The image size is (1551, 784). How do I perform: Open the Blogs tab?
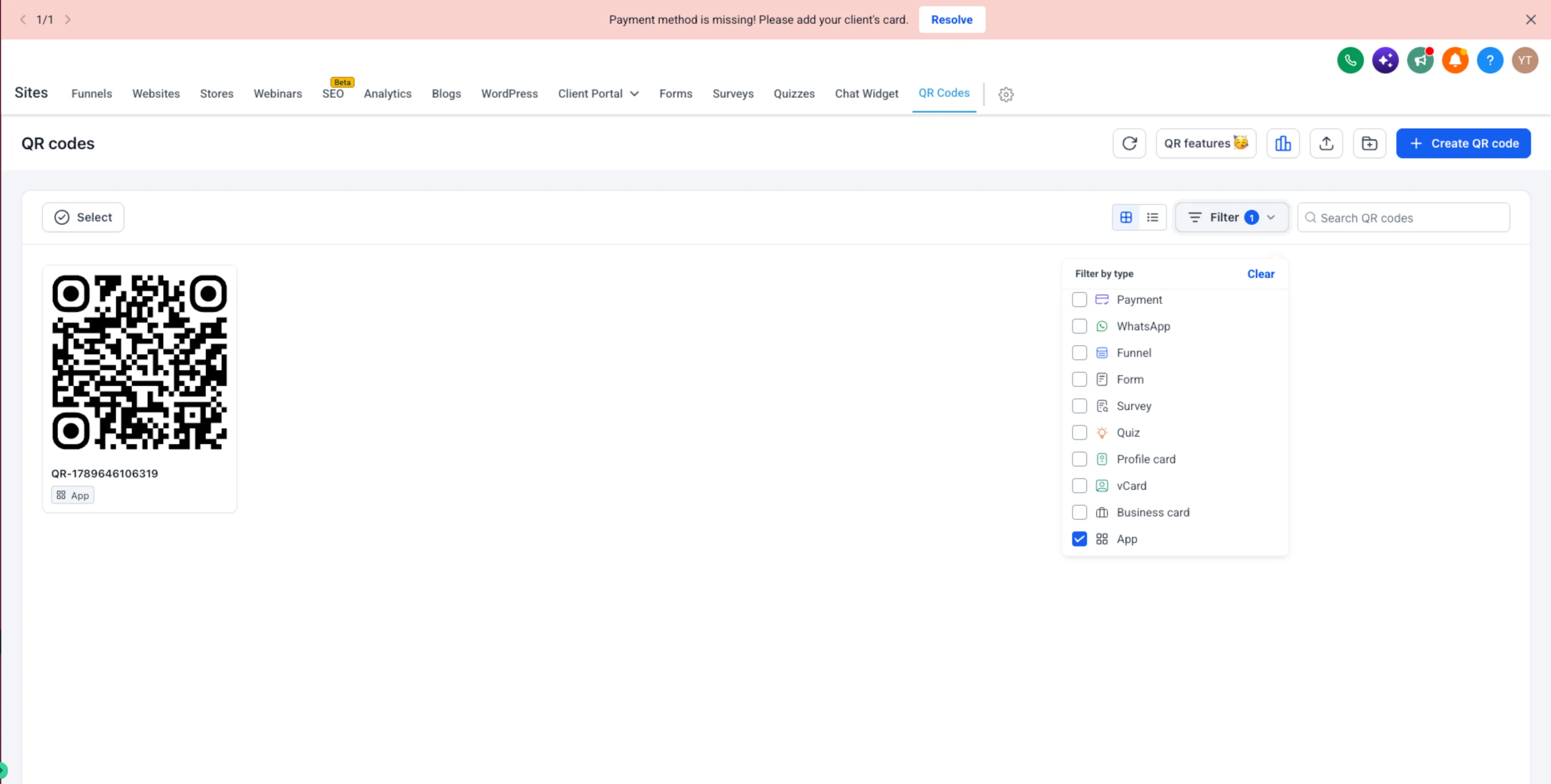[446, 94]
